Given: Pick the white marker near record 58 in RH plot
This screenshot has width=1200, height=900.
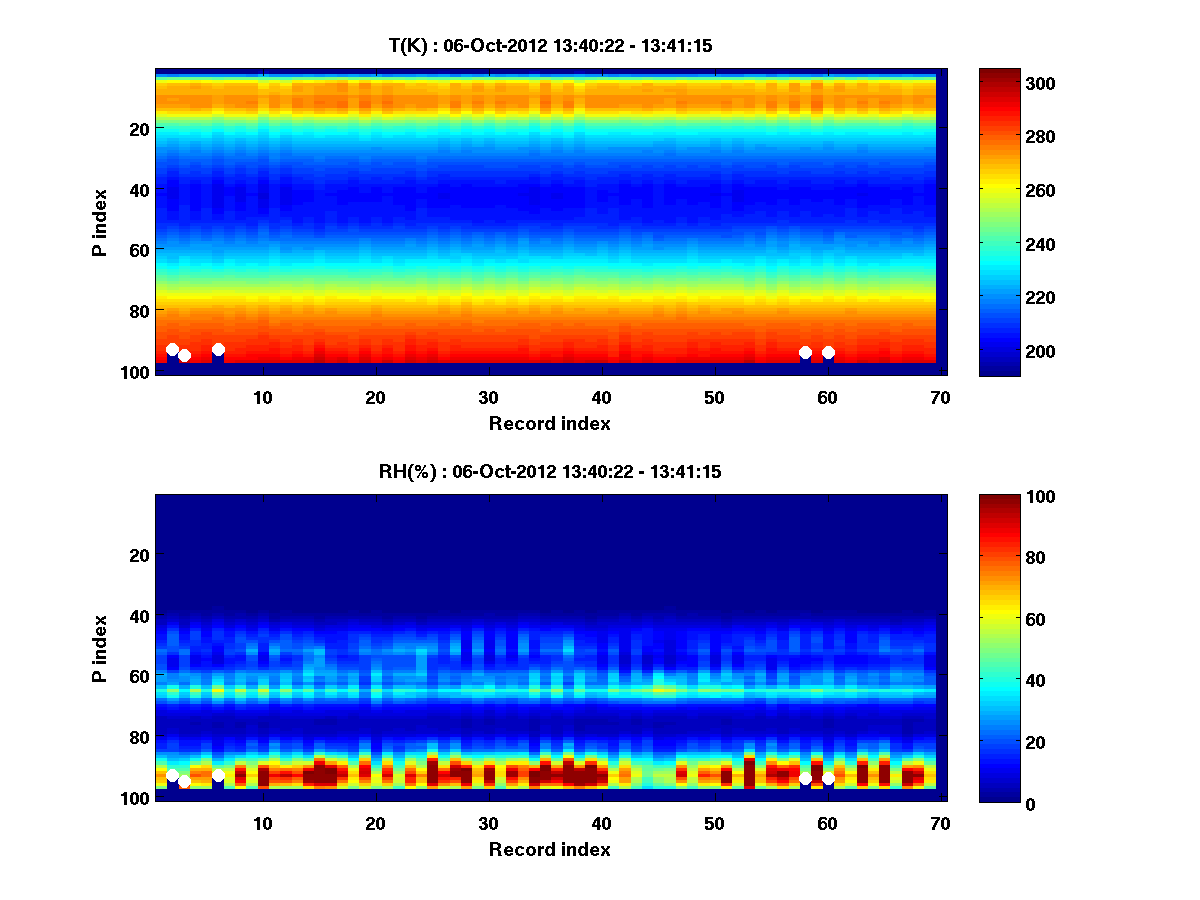Looking at the screenshot, I should point(805,778).
